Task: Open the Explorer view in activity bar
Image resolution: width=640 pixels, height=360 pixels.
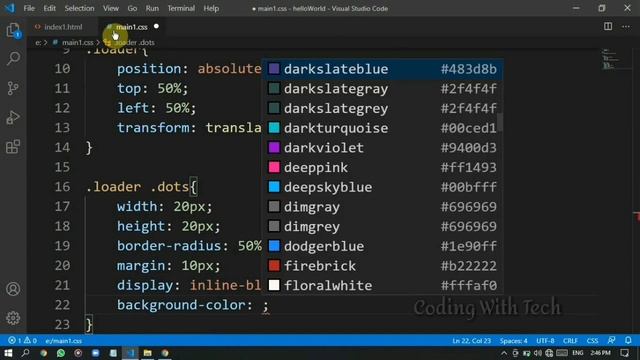Action: click(13, 31)
